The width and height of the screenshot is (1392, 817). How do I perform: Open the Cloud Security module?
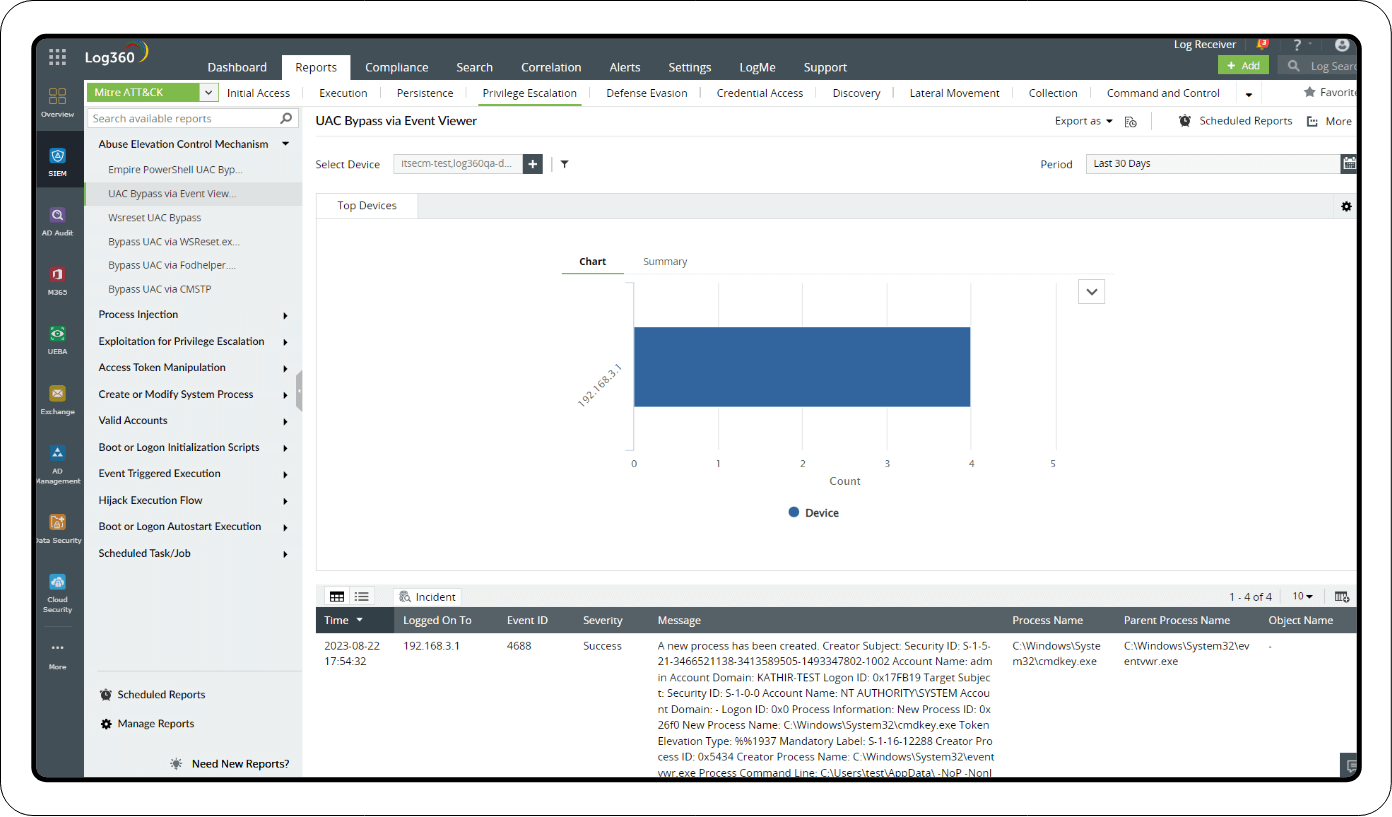click(x=57, y=592)
